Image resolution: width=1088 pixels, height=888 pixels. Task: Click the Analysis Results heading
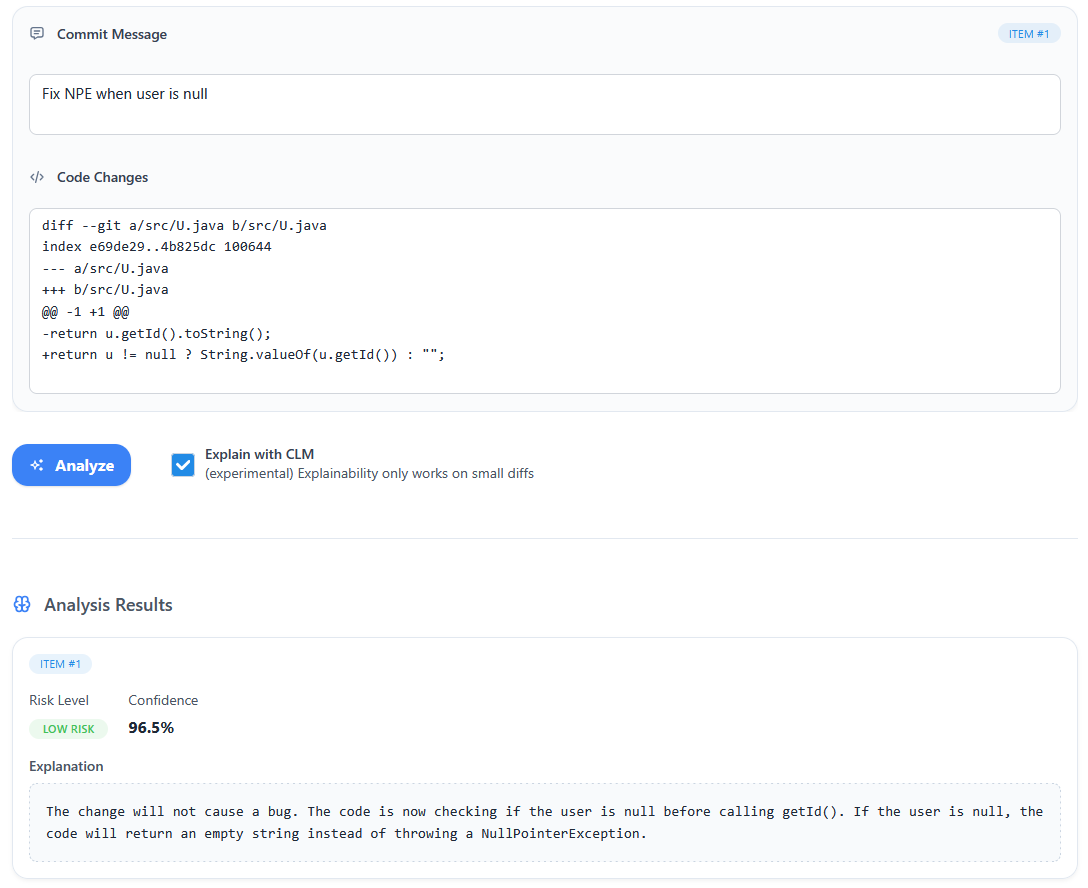108,605
